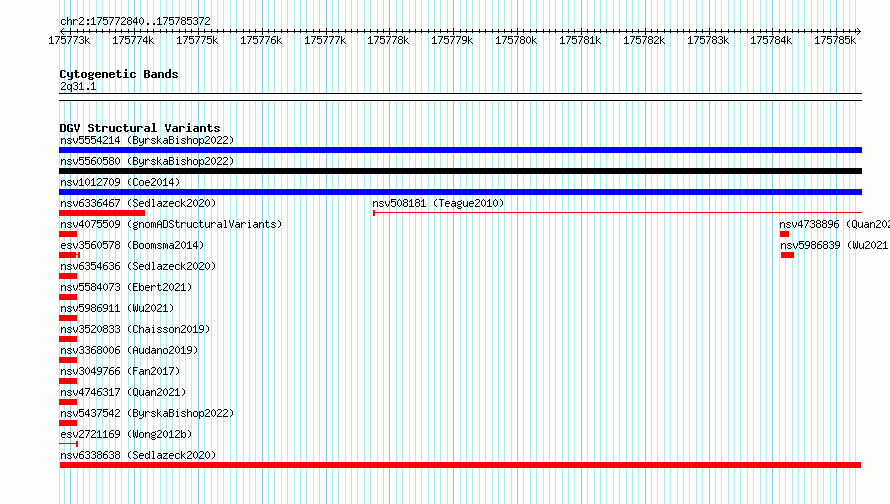Viewport: 890px width, 504px height.
Task: Click the red bar under esv3560578
Action: click(x=69, y=255)
